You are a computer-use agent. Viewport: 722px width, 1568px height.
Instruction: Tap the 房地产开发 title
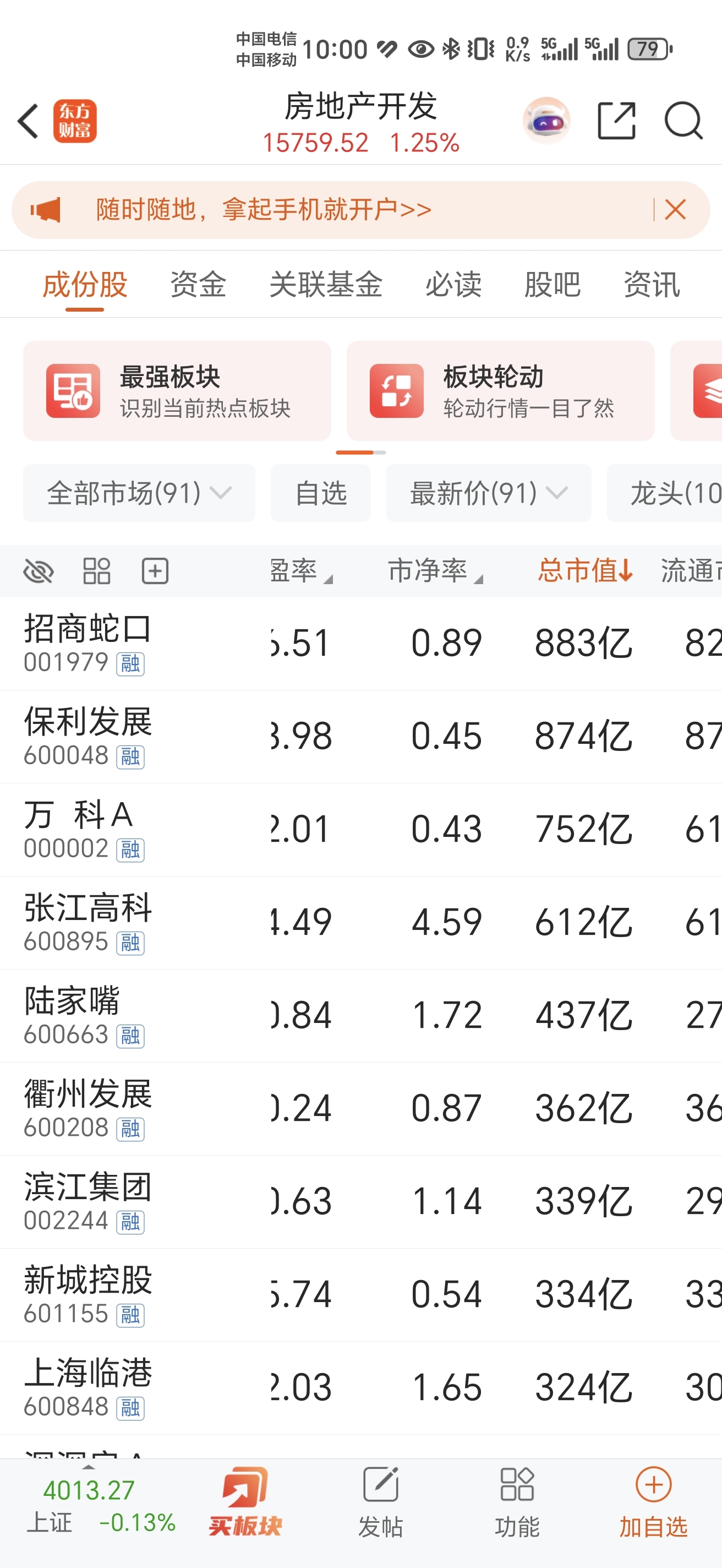click(362, 106)
